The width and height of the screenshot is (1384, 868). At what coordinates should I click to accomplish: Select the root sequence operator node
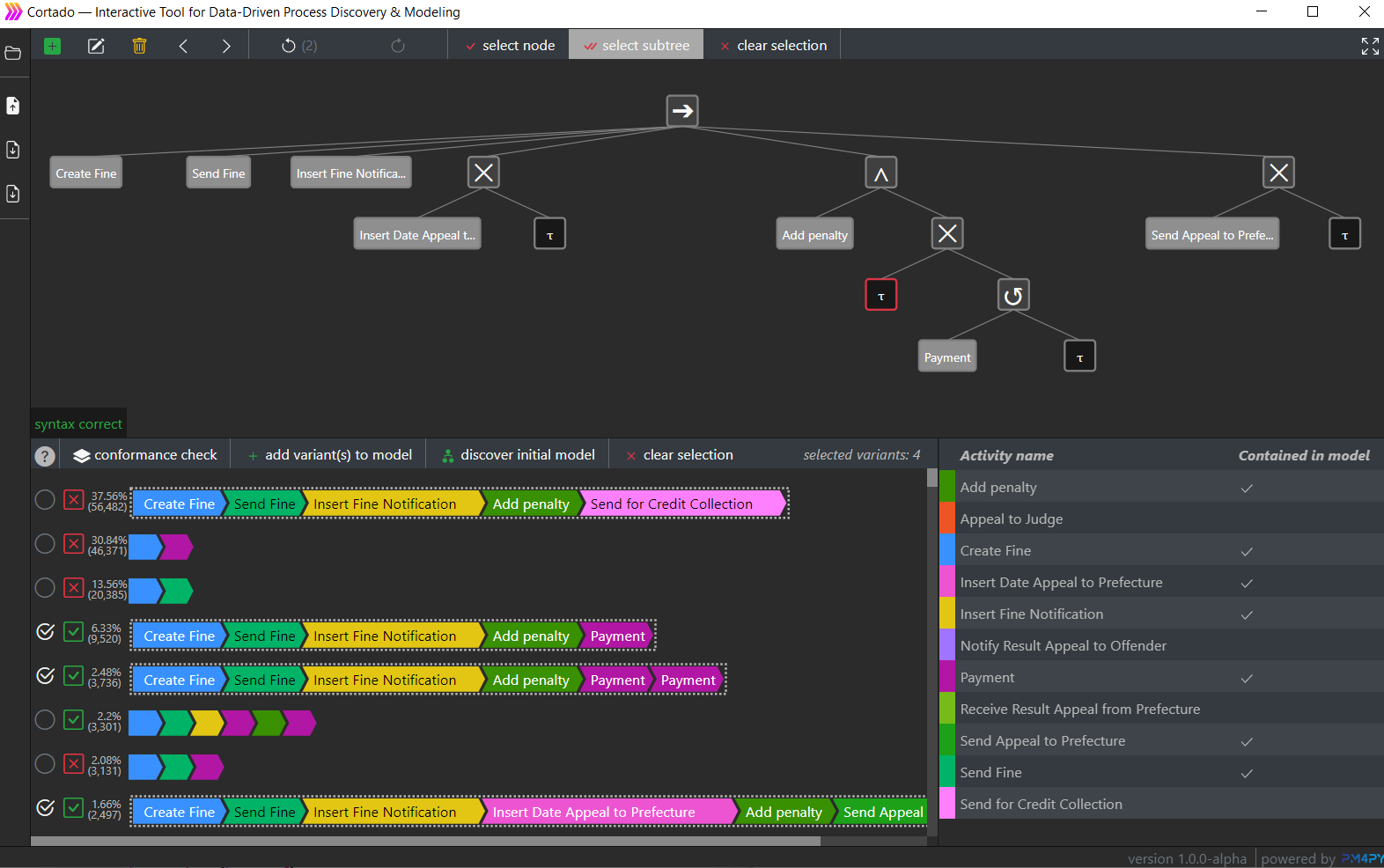coord(682,111)
